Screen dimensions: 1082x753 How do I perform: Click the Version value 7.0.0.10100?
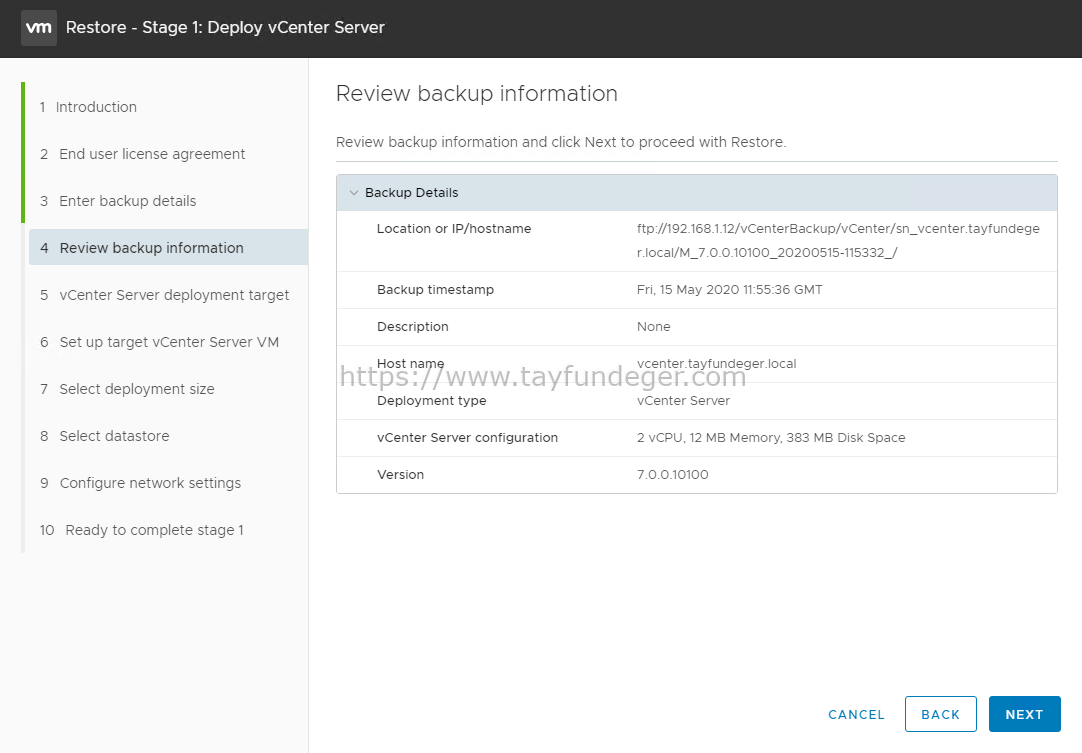tap(673, 475)
